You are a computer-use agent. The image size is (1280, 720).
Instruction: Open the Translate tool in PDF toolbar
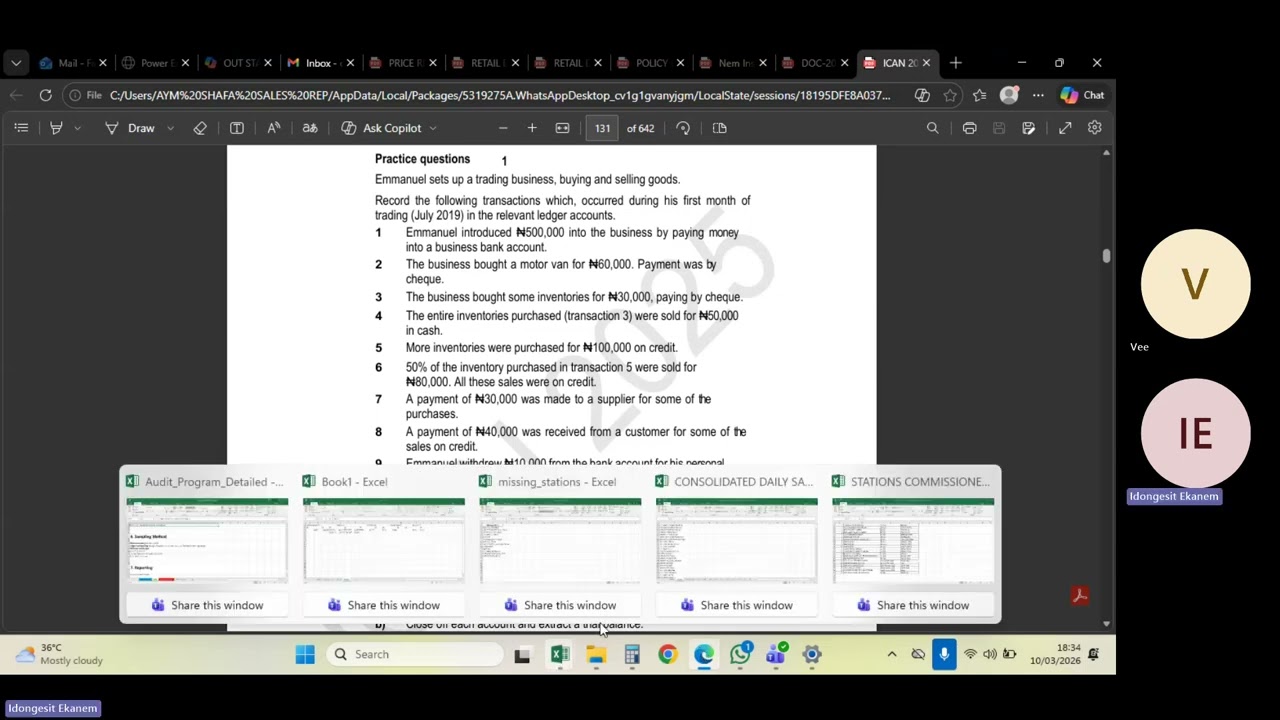(x=310, y=128)
